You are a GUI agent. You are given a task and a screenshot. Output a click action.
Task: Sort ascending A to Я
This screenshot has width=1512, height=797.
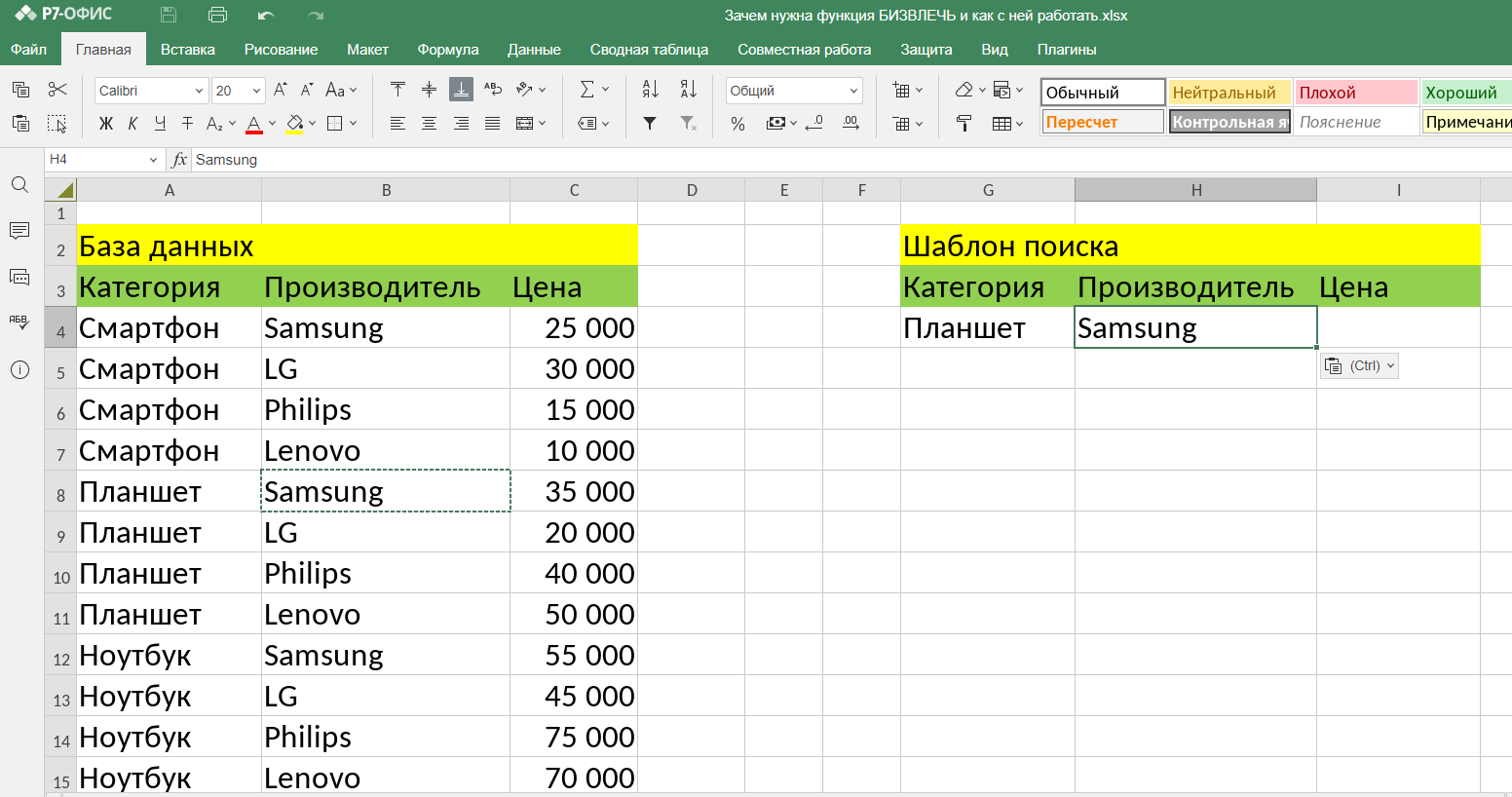point(651,90)
